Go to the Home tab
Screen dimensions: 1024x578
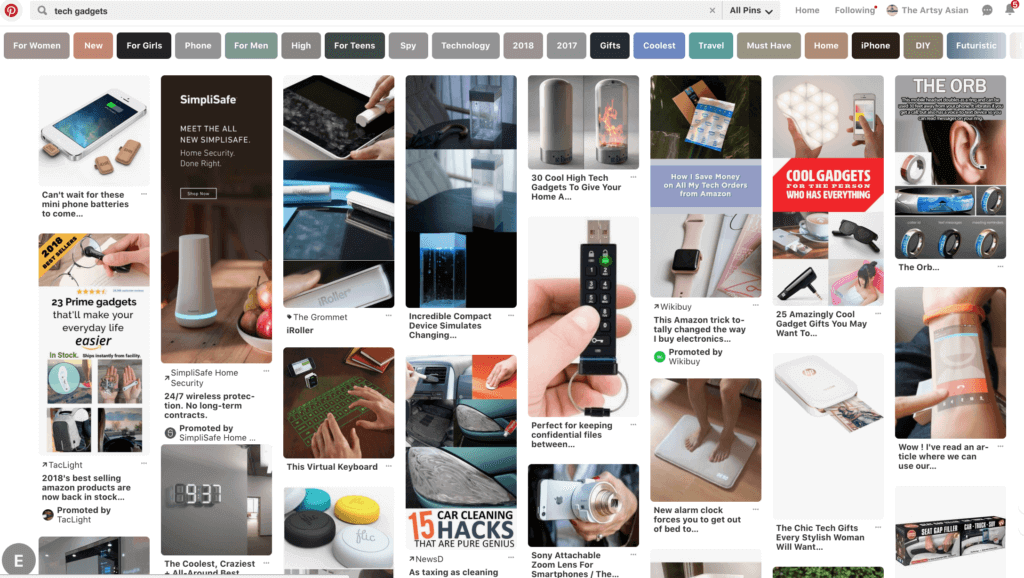[x=807, y=10]
